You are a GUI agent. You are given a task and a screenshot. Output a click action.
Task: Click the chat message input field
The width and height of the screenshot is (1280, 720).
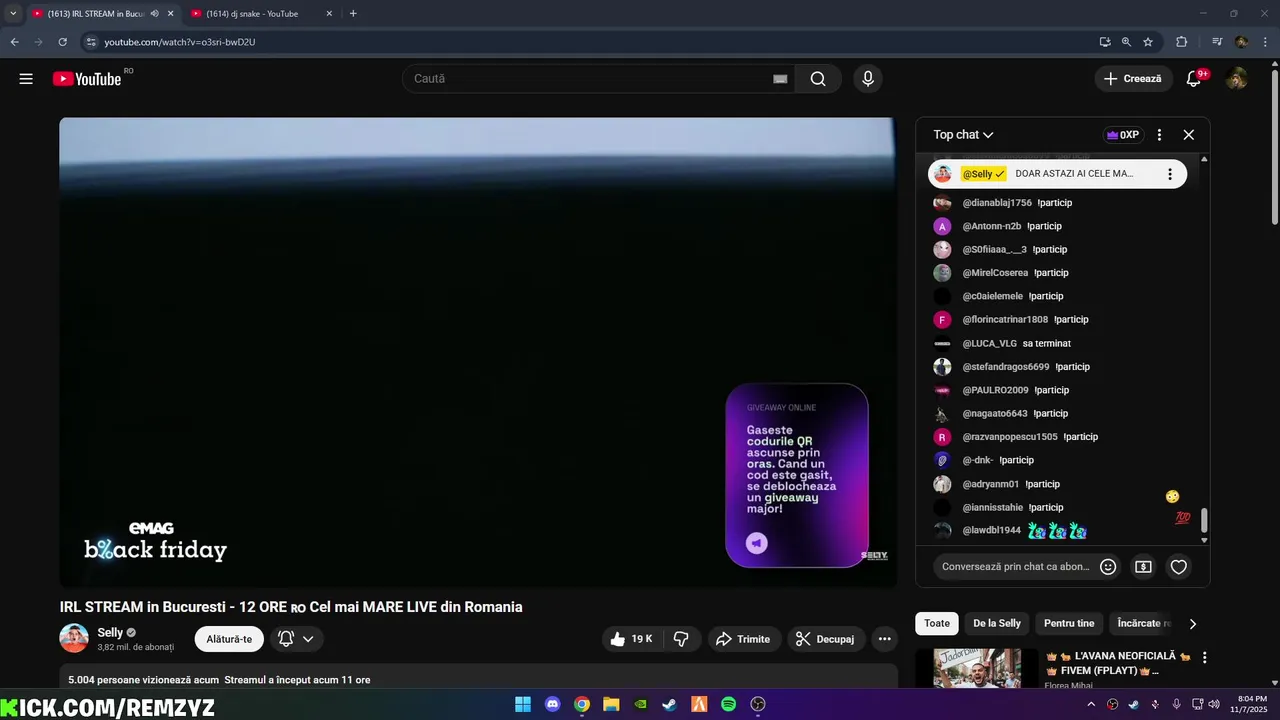[x=1015, y=567]
